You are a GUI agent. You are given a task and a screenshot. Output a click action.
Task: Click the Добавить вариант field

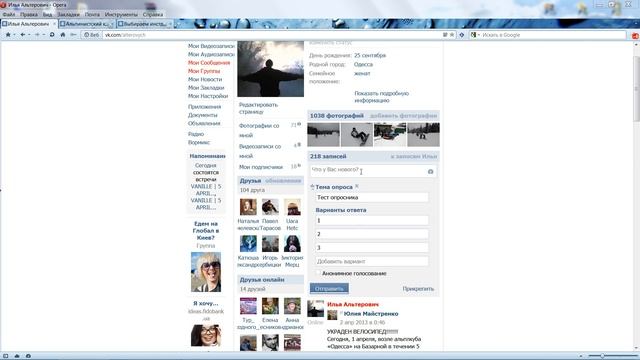pyautogui.click(x=372, y=261)
